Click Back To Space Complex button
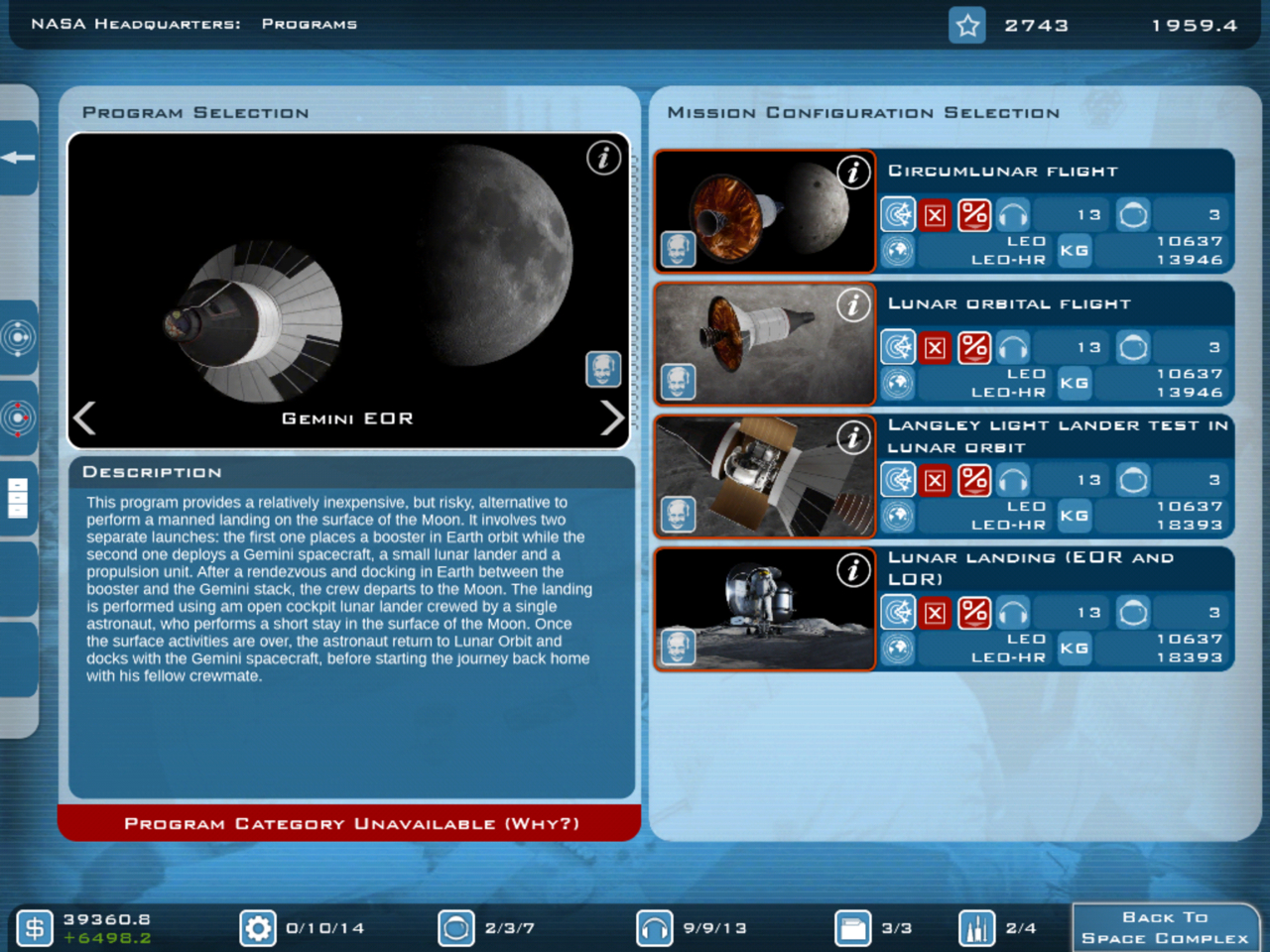 (1166, 928)
